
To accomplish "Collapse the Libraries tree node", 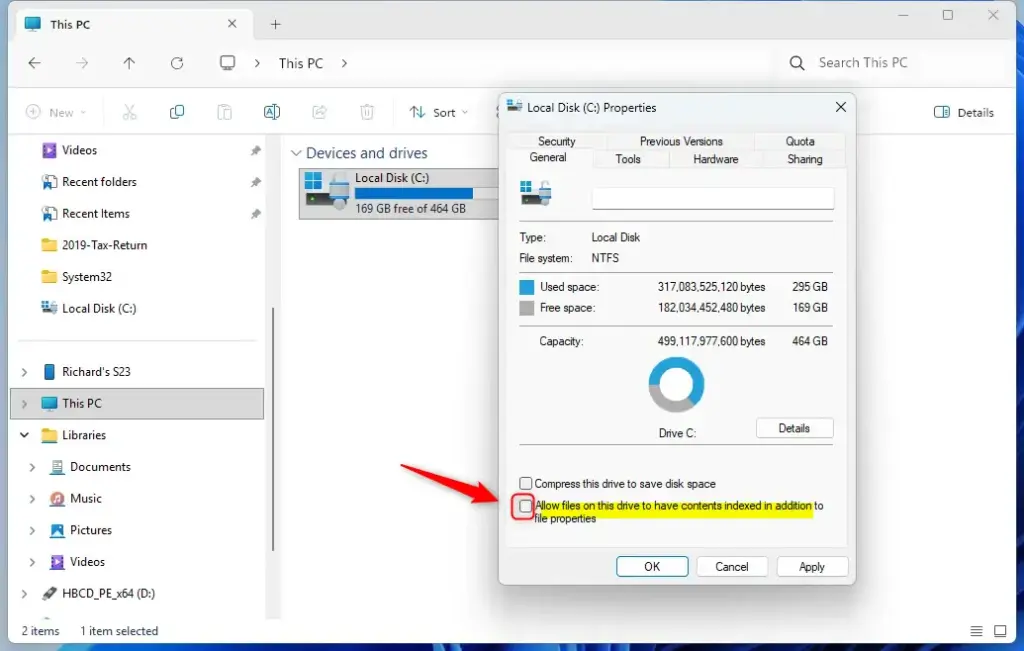I will tap(24, 435).
